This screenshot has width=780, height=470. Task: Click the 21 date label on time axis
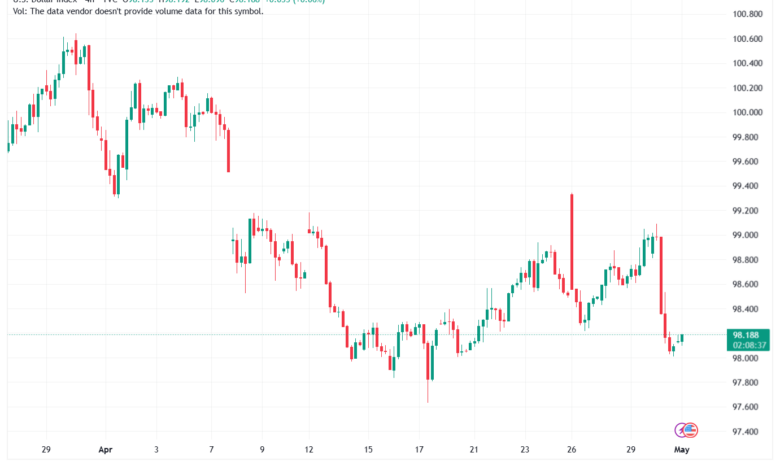(474, 450)
